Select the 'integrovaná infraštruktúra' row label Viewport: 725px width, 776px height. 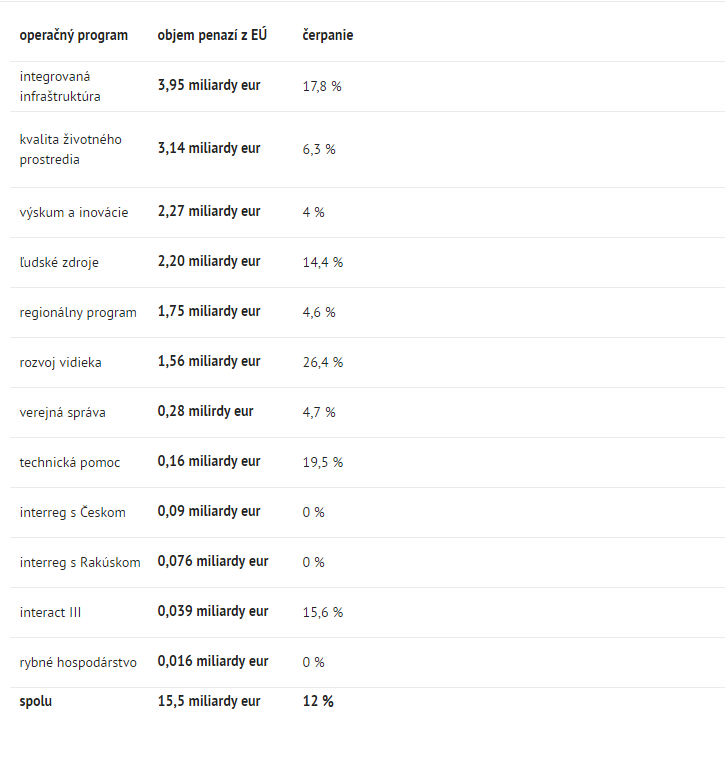[x=60, y=87]
